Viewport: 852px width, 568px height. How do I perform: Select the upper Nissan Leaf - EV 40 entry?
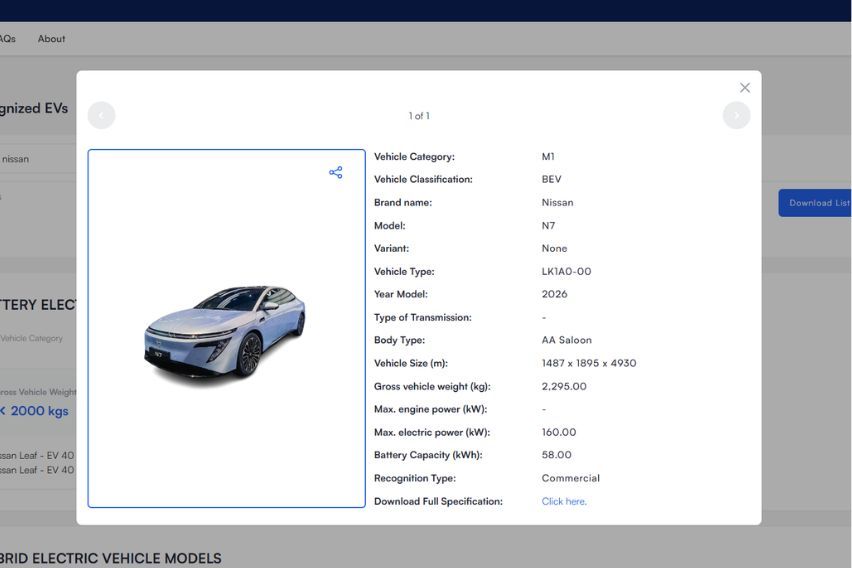37,455
